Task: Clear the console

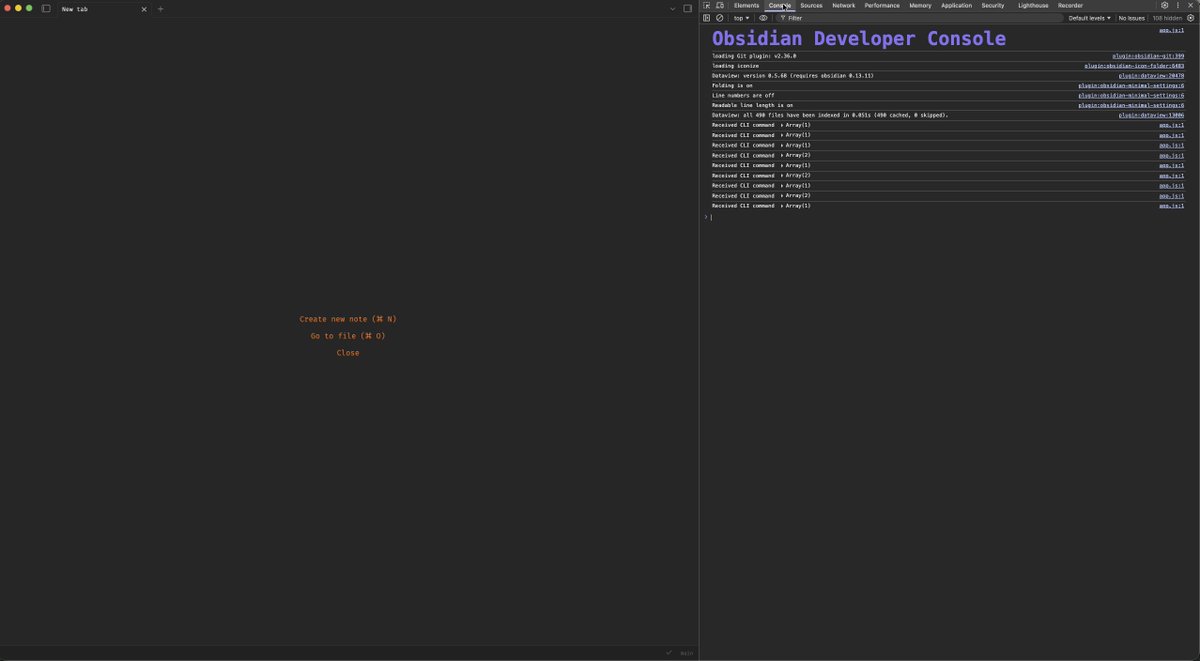Action: pyautogui.click(x=719, y=18)
